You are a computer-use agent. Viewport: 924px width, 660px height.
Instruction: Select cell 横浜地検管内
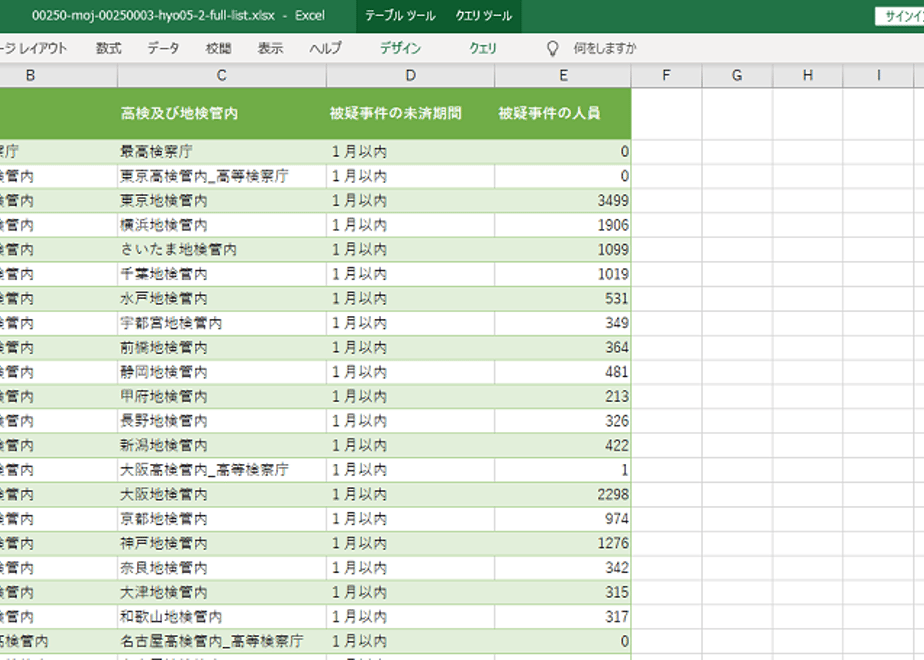point(222,225)
